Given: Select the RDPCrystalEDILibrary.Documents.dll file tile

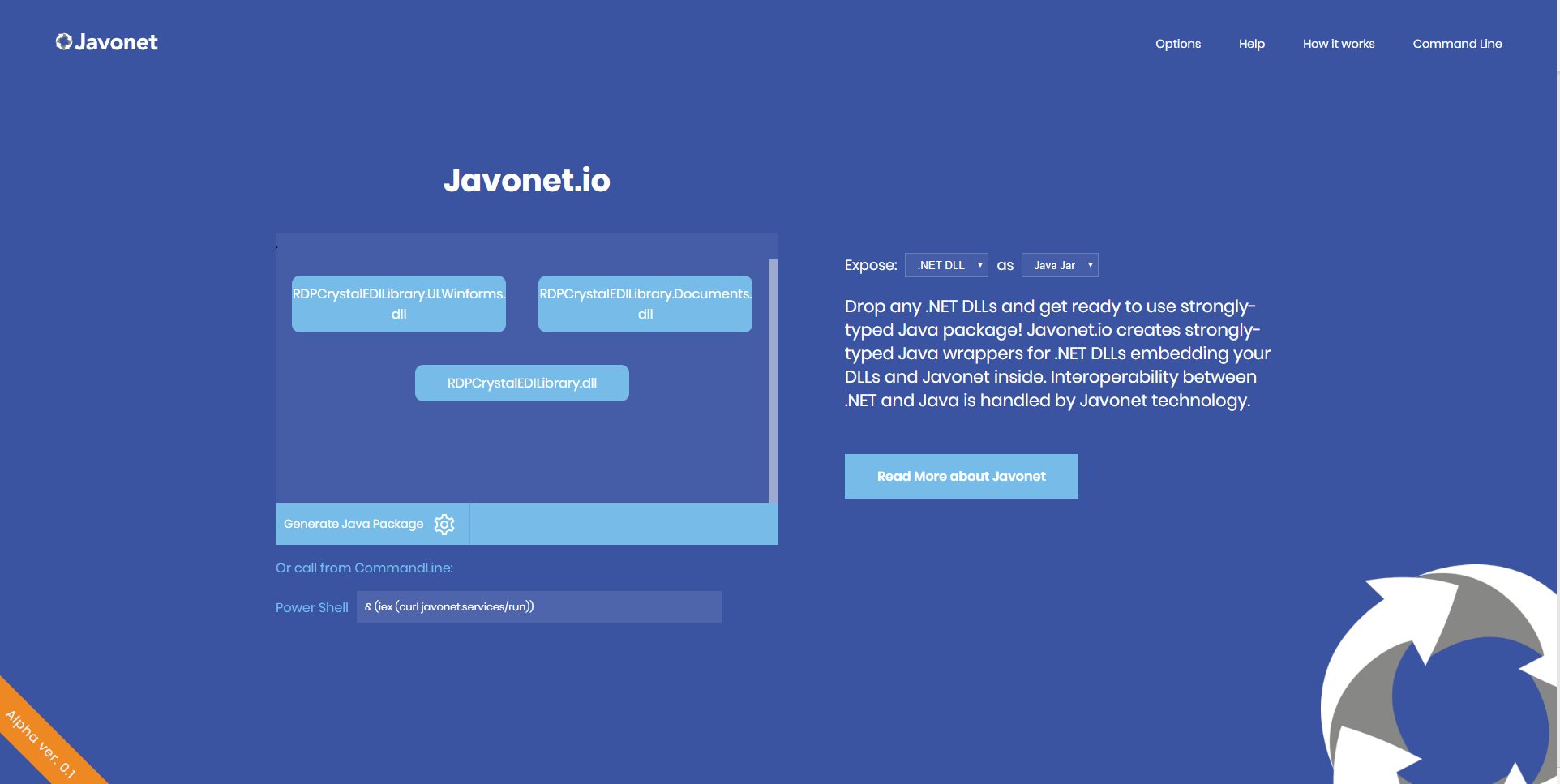Looking at the screenshot, I should click(645, 304).
